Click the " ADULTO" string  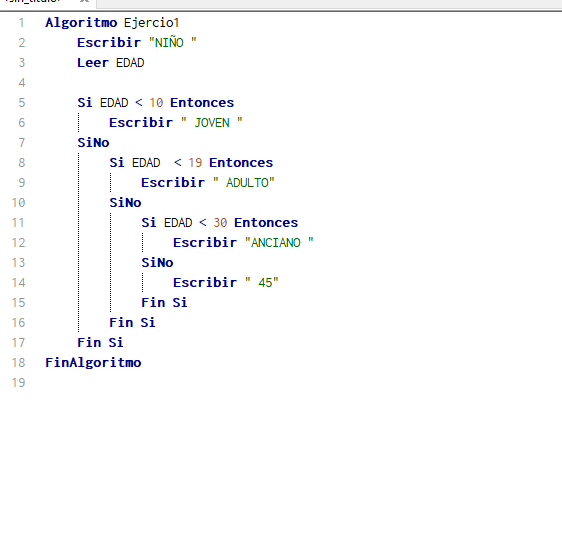pyautogui.click(x=244, y=182)
